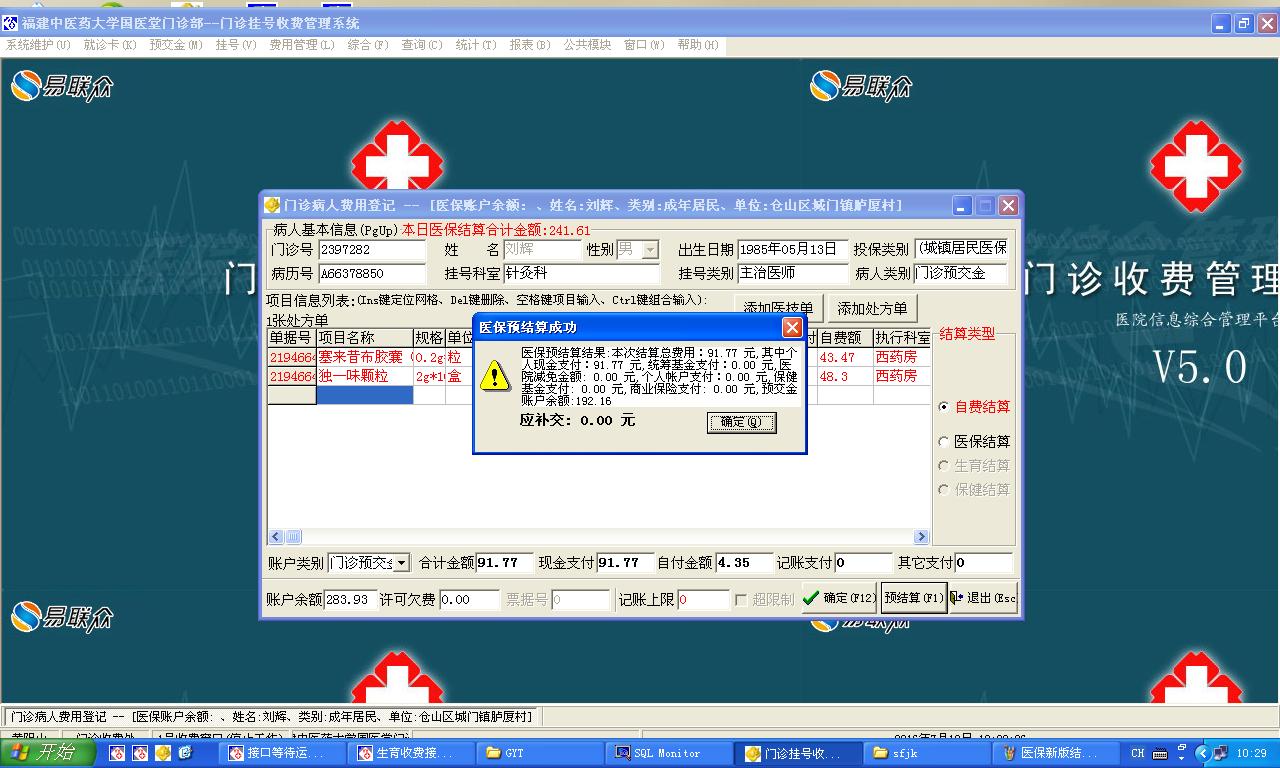Switch to the 医保新版结 taskbar item
Viewport: 1280px width, 768px height.
click(1056, 753)
